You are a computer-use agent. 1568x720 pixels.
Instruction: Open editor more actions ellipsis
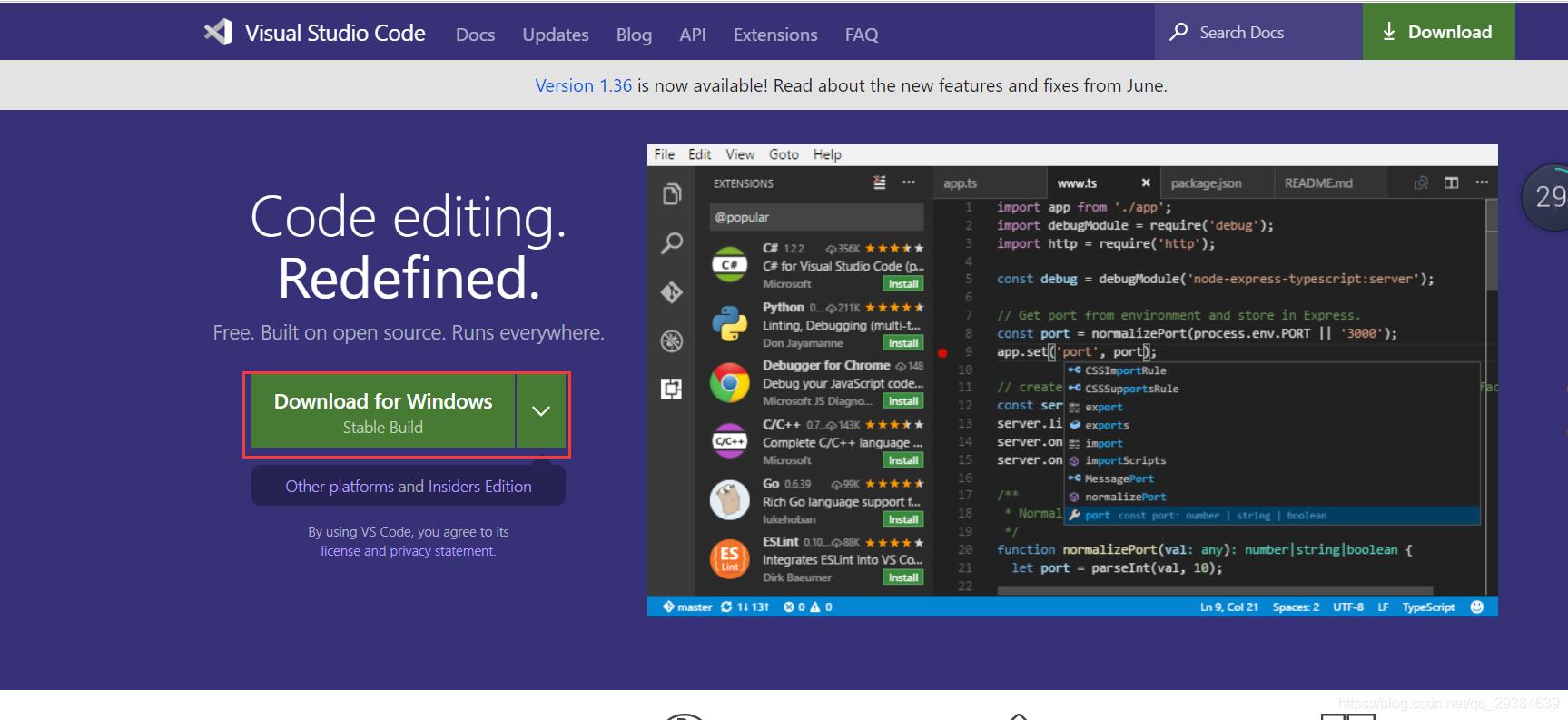point(1482,182)
